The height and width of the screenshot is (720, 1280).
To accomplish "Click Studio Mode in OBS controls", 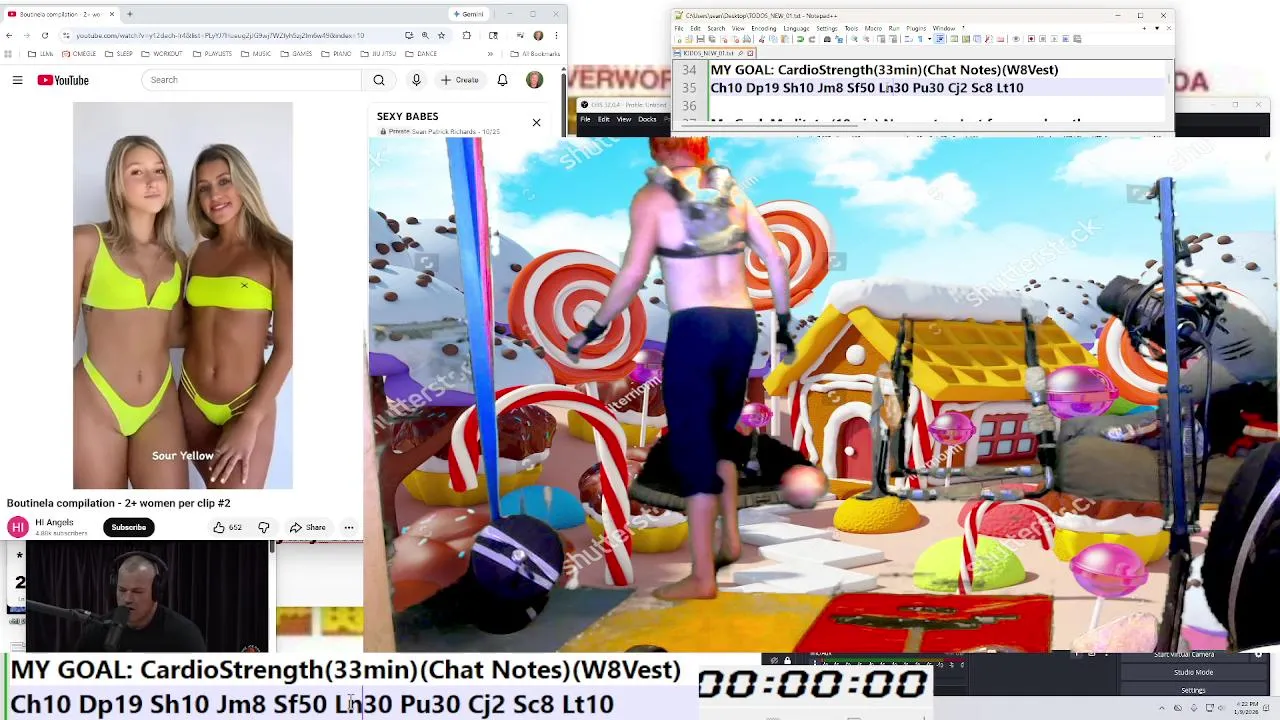I will click(x=1193, y=672).
